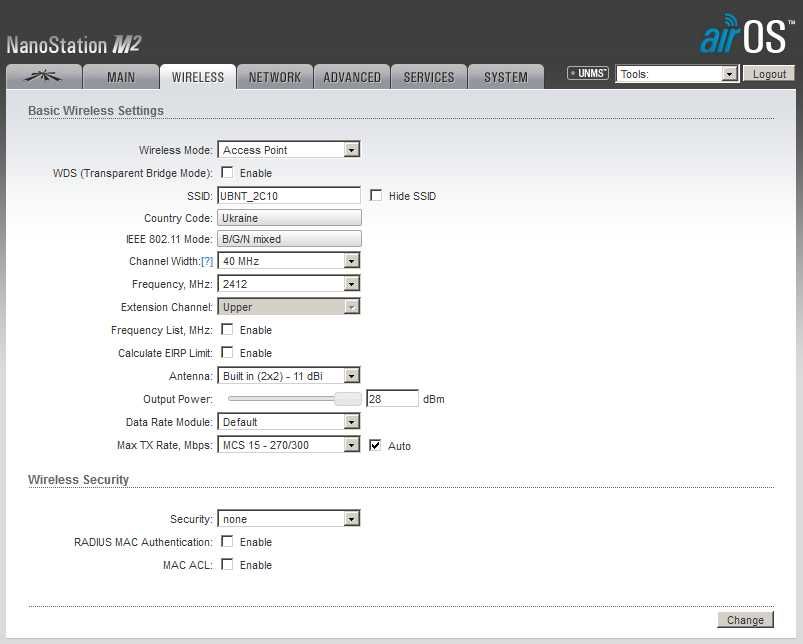Open the Ubiquiti logo tab
Viewport: 803px width, 644px height.
point(44,77)
